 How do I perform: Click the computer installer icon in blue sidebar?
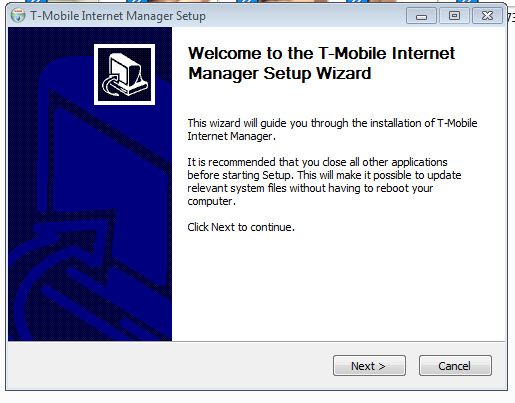[x=124, y=74]
